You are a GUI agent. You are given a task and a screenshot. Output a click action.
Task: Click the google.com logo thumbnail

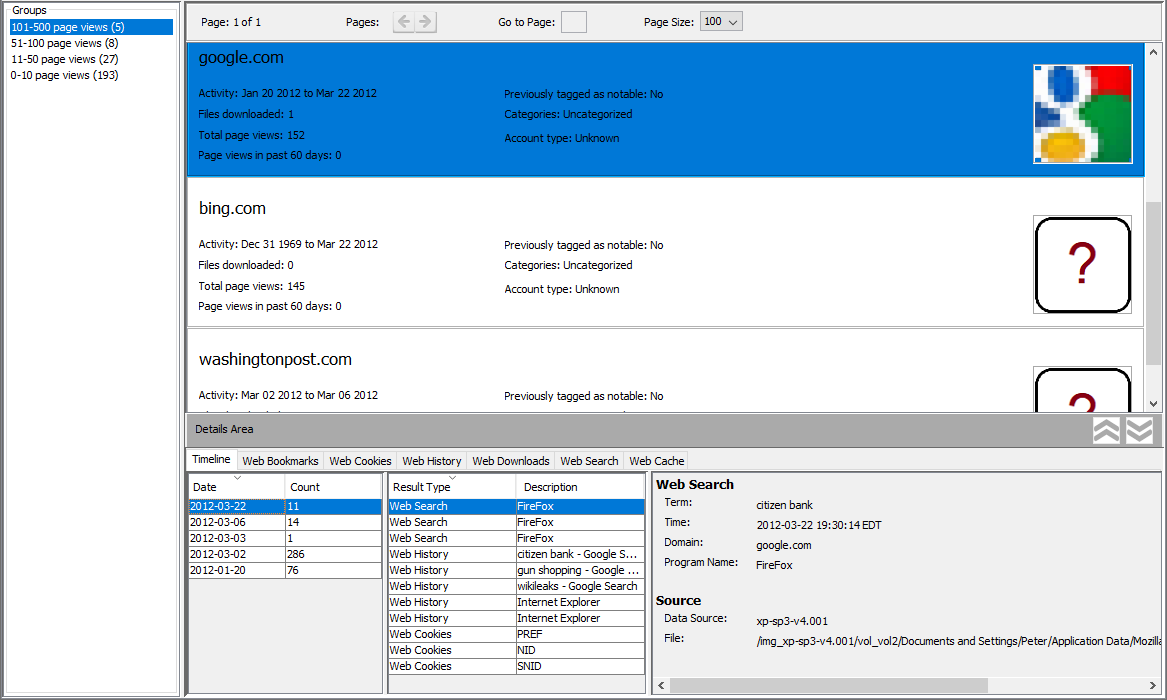click(x=1082, y=114)
